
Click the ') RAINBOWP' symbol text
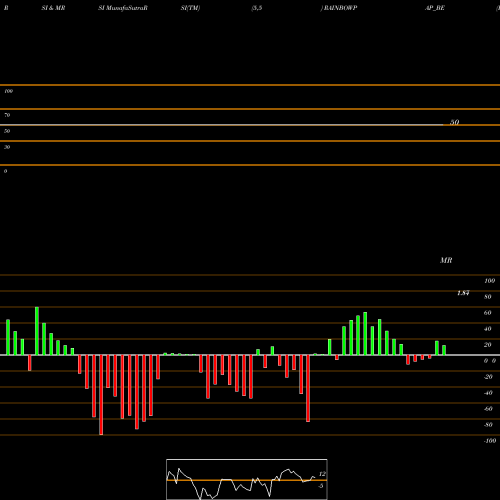(339, 8)
